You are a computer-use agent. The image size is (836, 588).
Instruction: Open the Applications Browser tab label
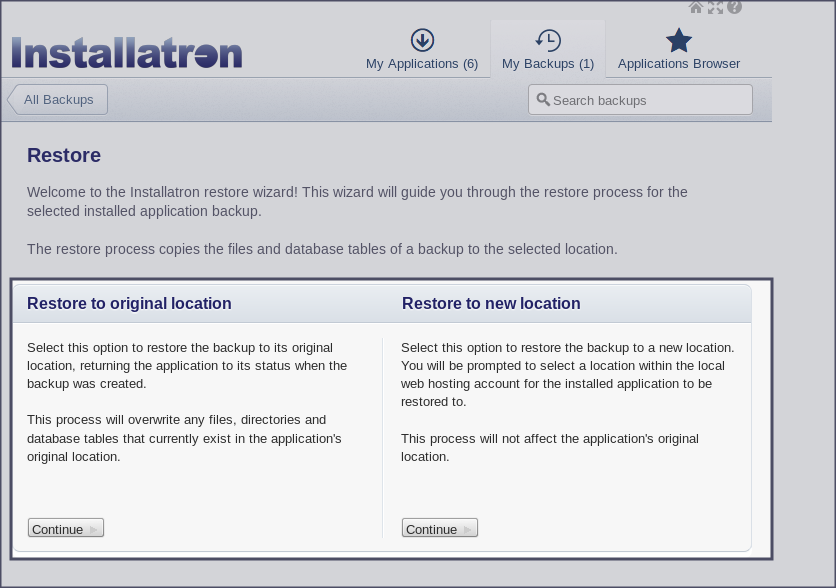tap(679, 64)
